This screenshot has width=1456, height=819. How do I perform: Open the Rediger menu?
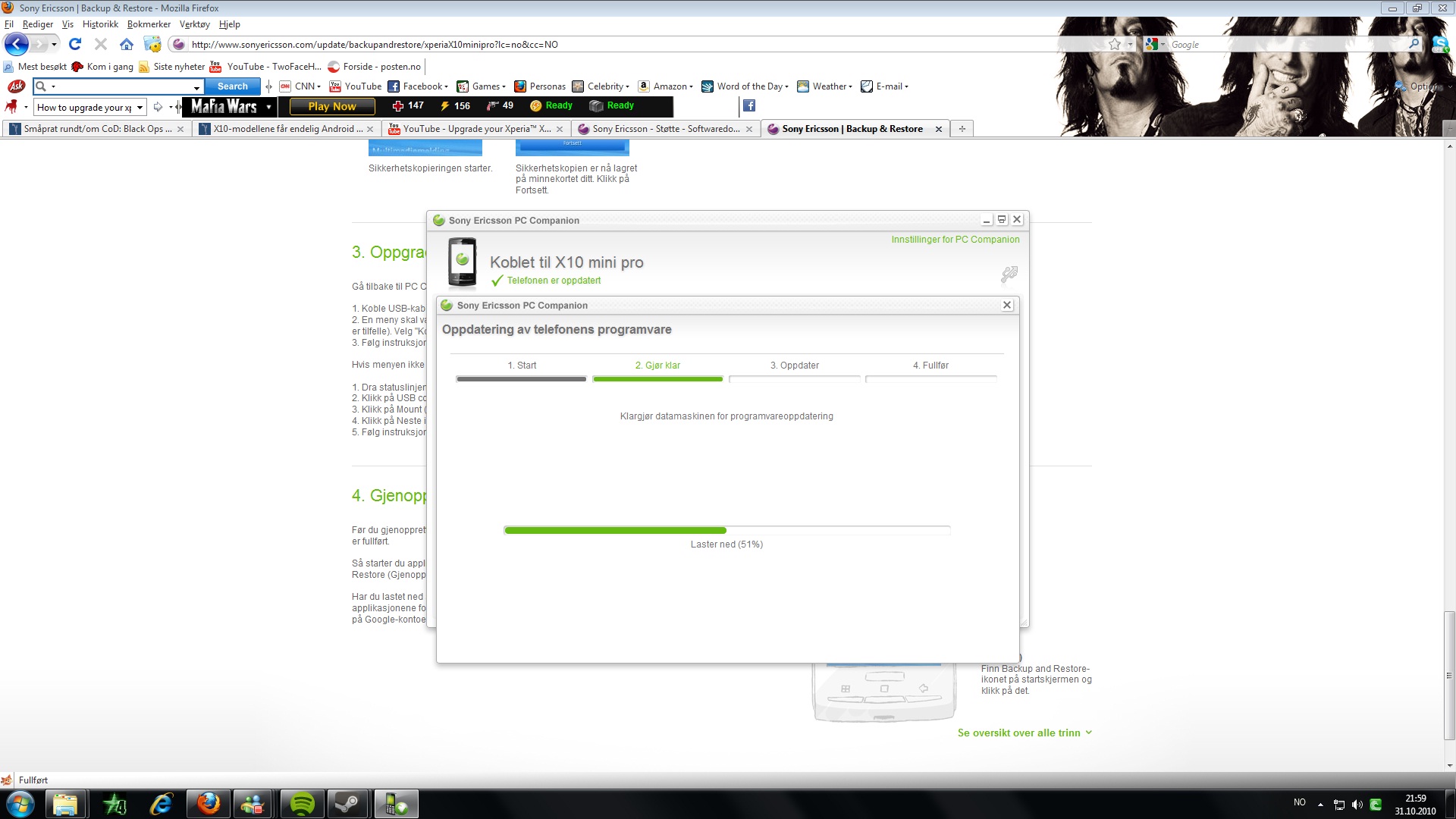pos(38,24)
